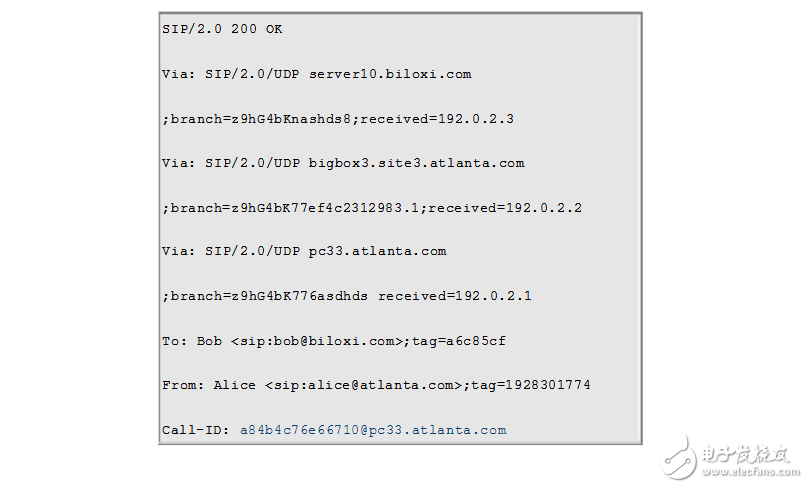Click the "To: Bob" header name
This screenshot has width=808, height=488.
[192, 341]
